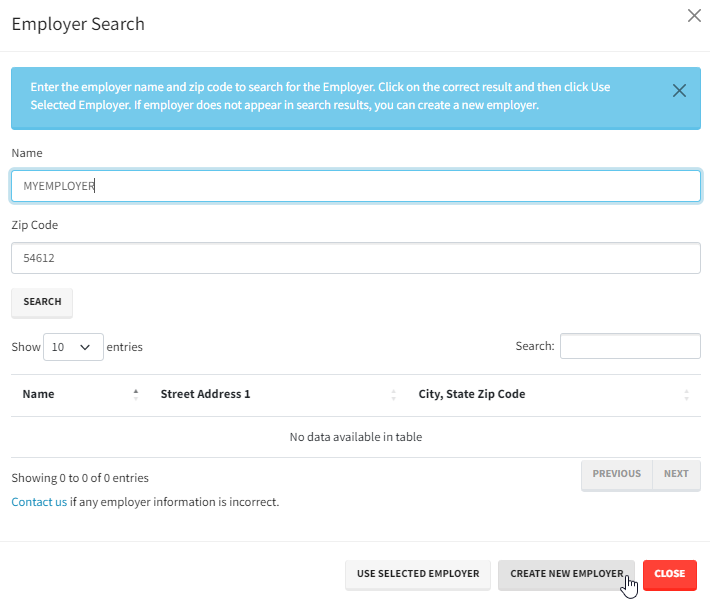Close the Employer Search dialog with the X icon
Image resolution: width=710 pixels, height=604 pixels.
[694, 16]
